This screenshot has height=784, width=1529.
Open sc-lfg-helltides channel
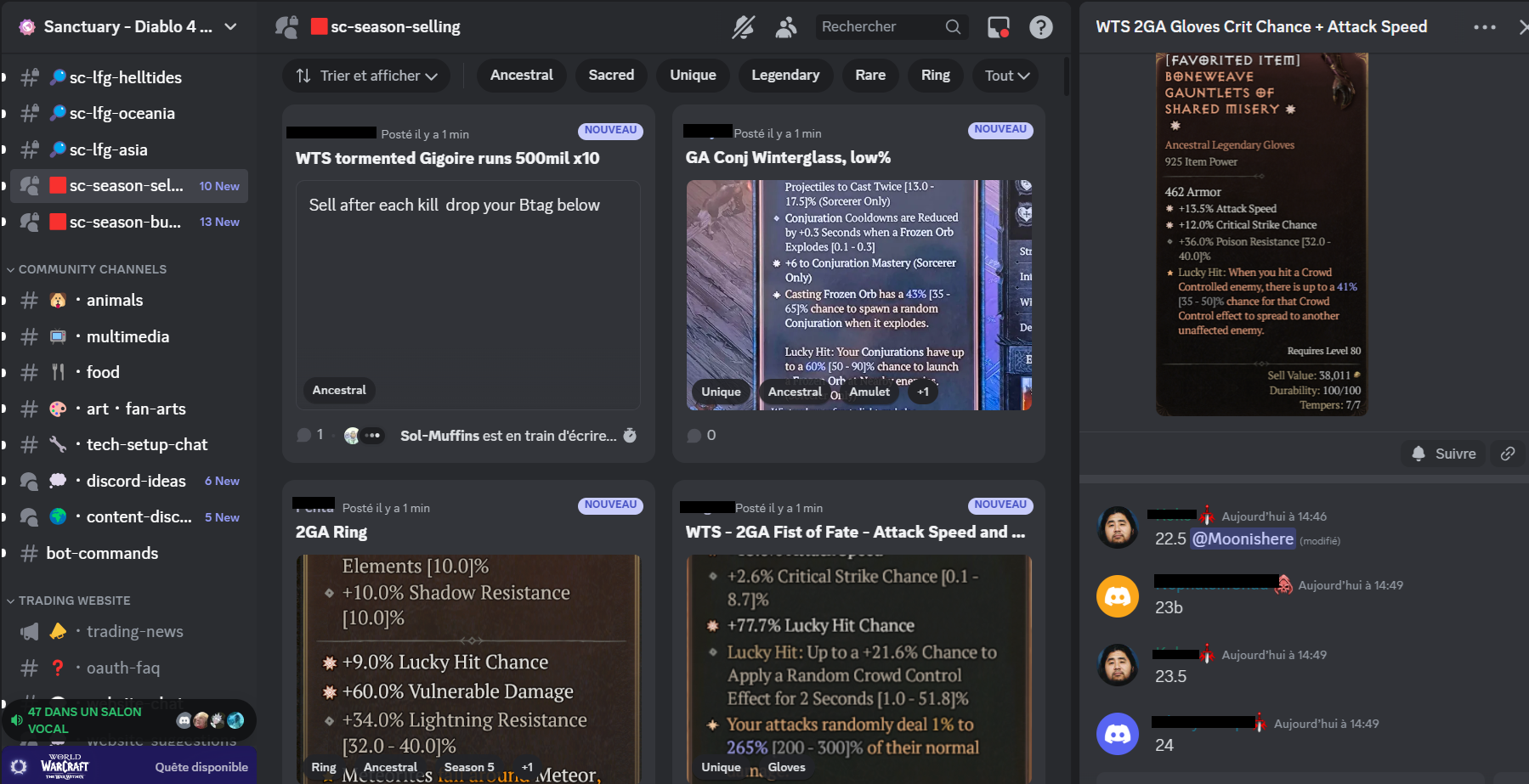pos(129,77)
